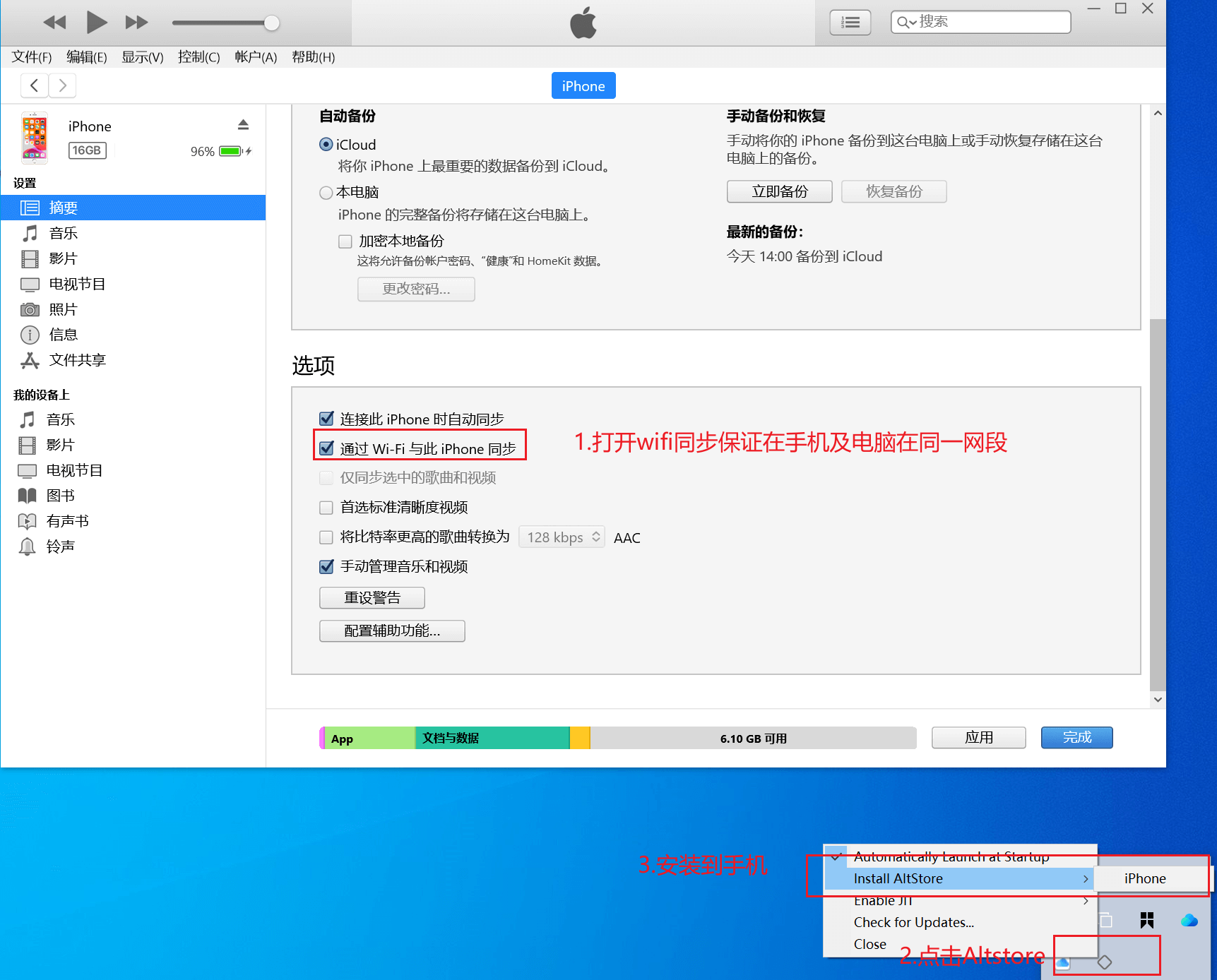Click the green App storage segment

[369, 738]
